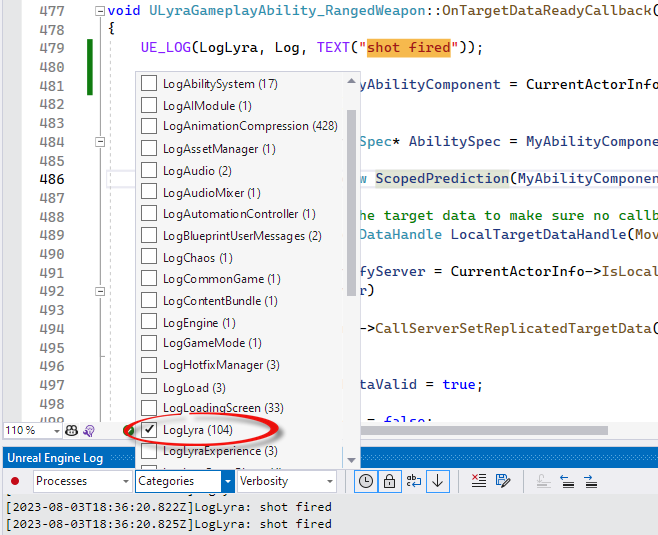This screenshot has height=535, width=658.
Task: Click the red record button in the log toolbar
Action: [15, 481]
